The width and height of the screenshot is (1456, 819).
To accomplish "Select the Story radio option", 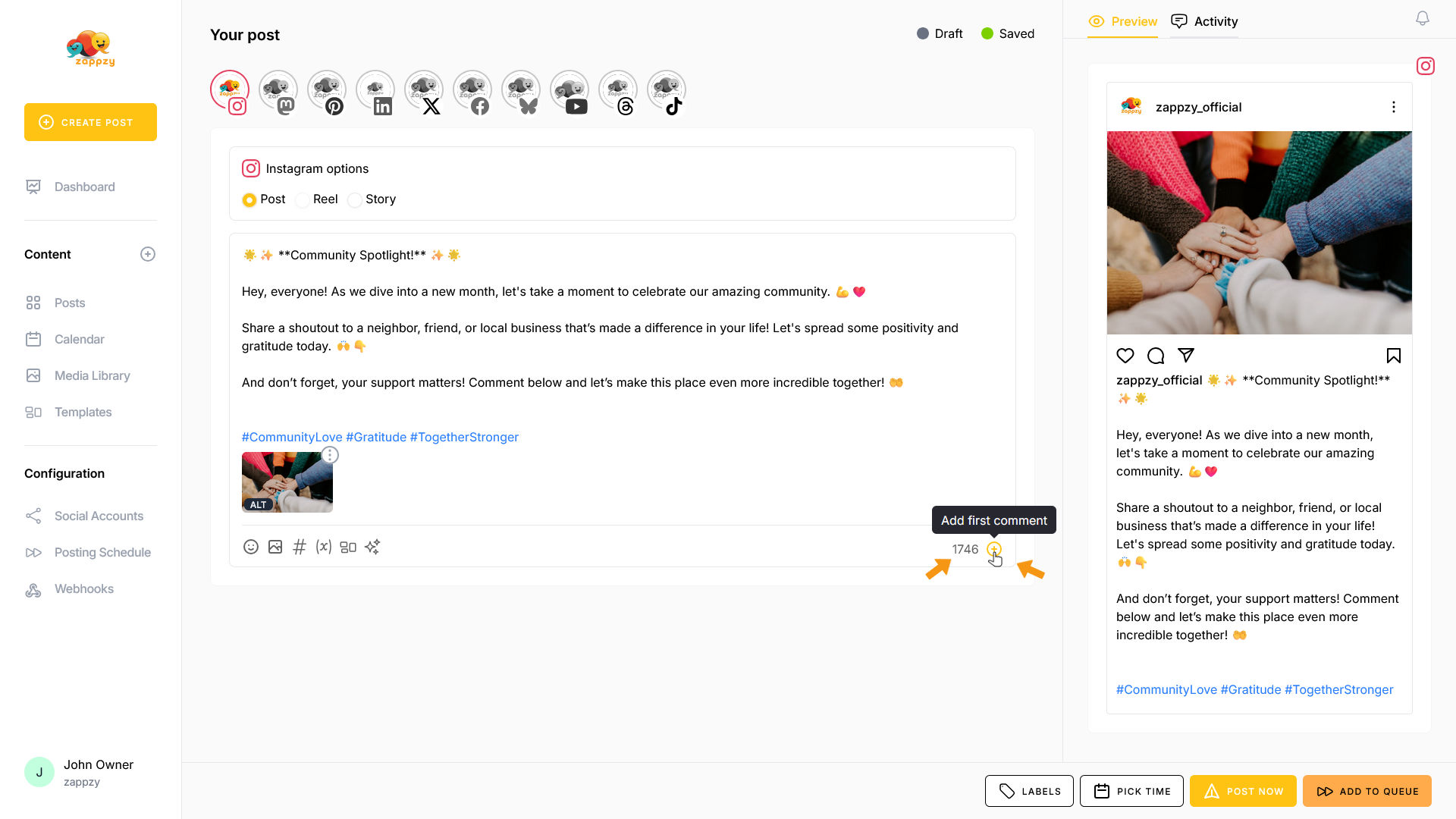I will pyautogui.click(x=354, y=200).
